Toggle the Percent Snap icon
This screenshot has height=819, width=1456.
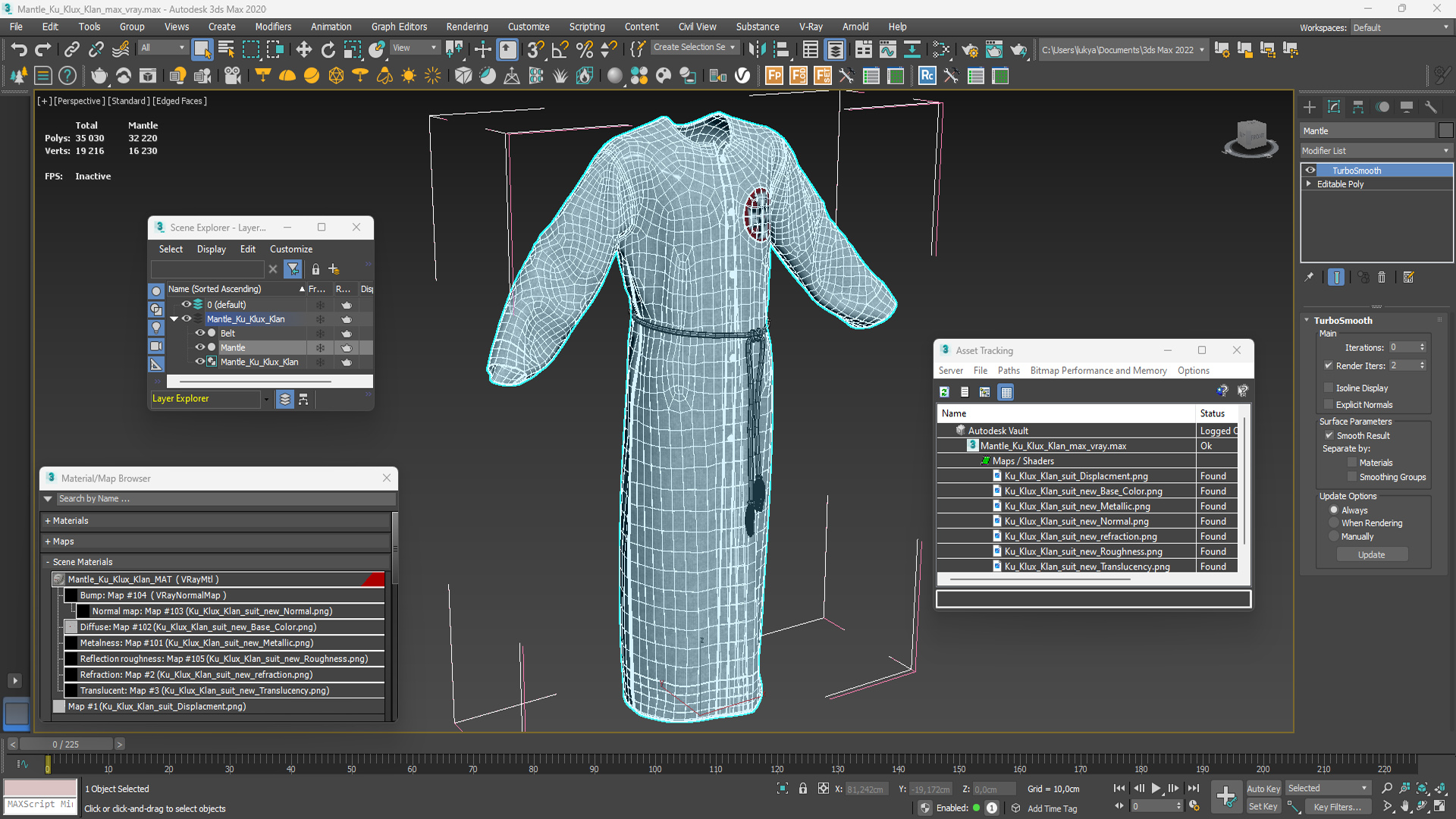pos(584,50)
